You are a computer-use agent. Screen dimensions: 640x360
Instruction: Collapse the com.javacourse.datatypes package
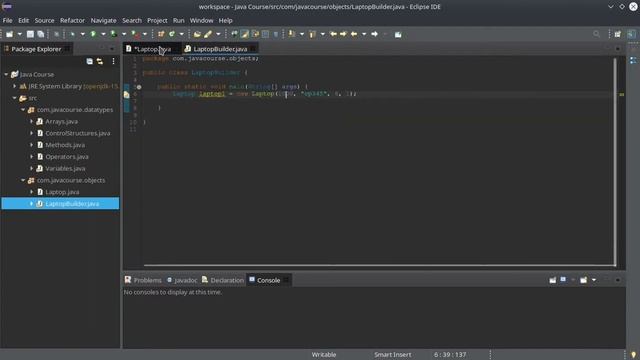click(x=23, y=110)
